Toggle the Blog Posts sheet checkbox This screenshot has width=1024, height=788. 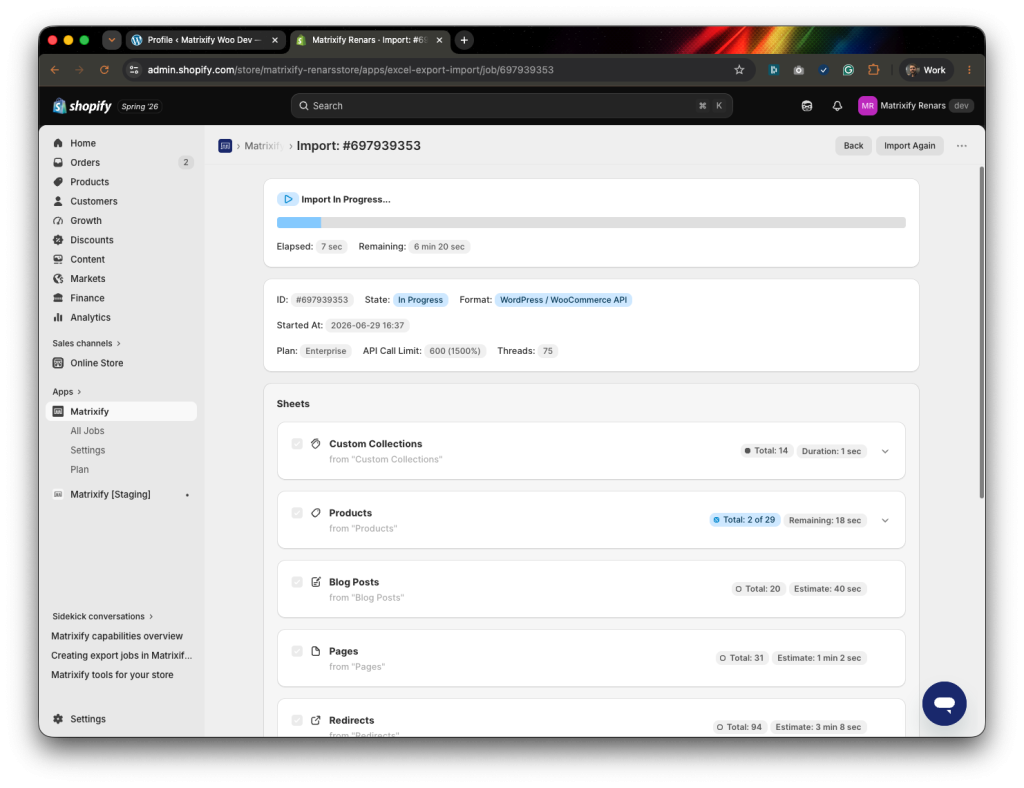pos(297,582)
